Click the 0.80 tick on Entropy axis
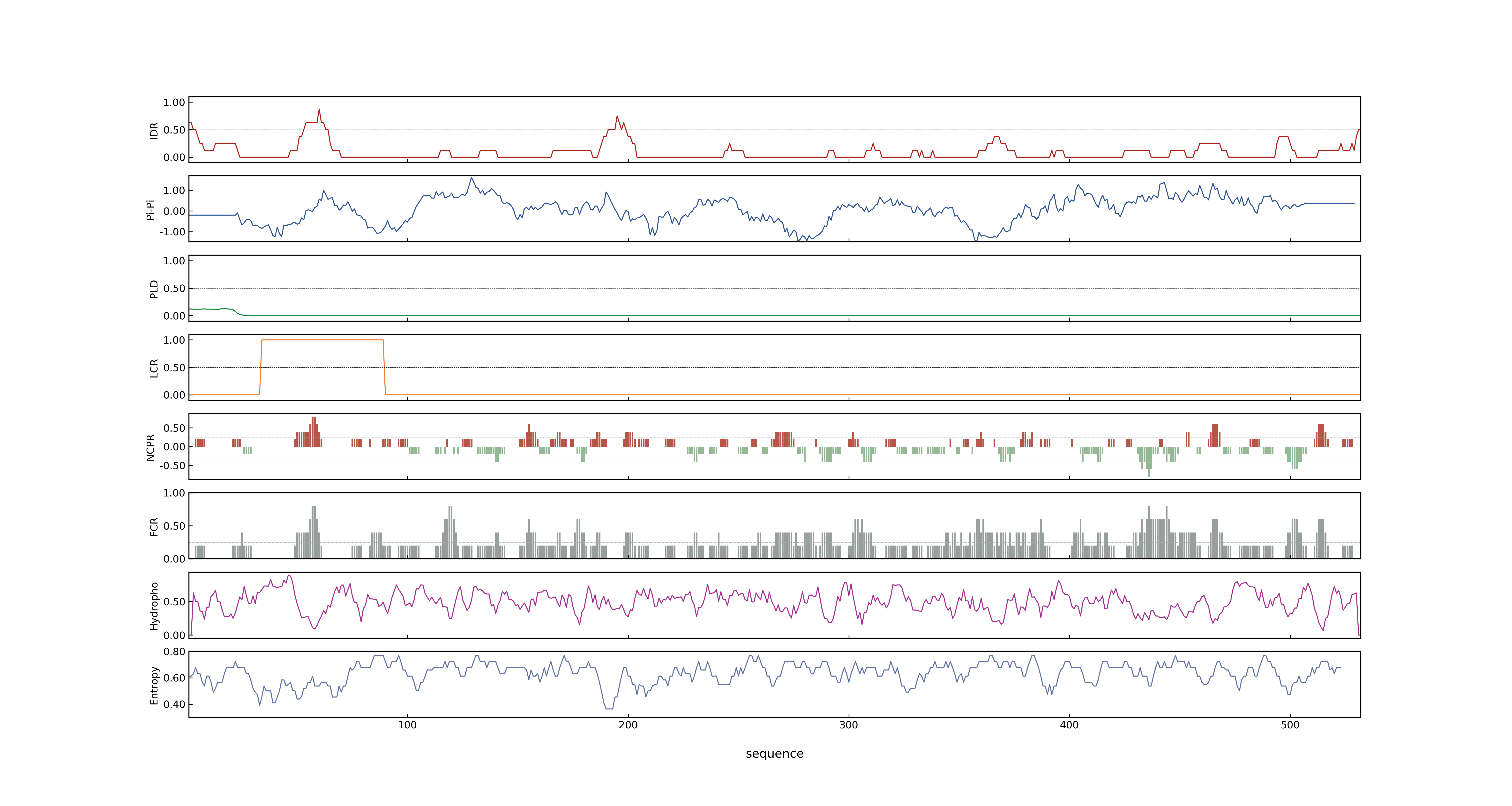Image resolution: width=1512 pixels, height=806 pixels. 174,651
